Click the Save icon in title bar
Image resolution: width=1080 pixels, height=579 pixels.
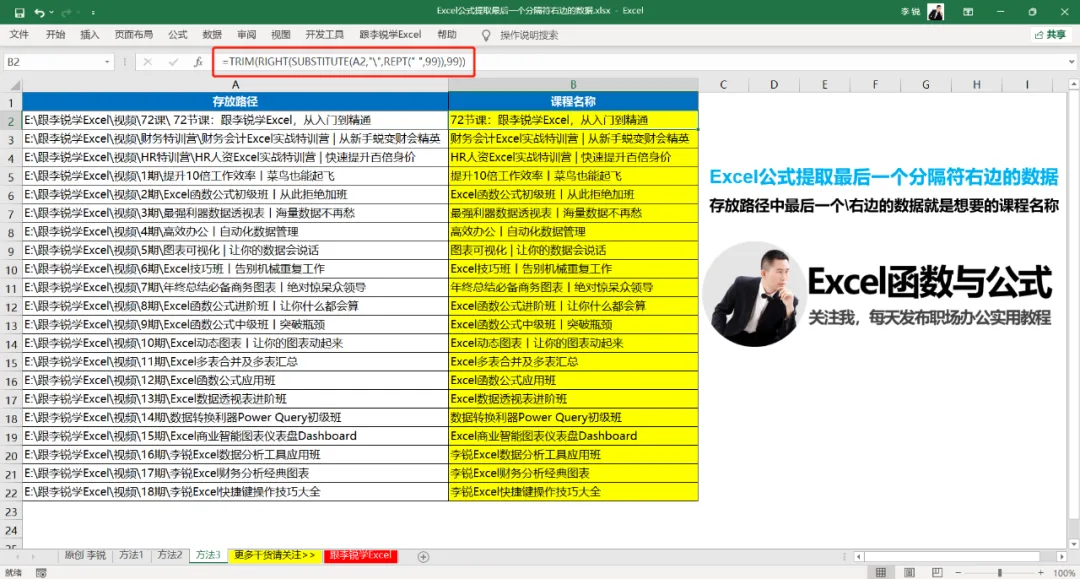(x=19, y=12)
